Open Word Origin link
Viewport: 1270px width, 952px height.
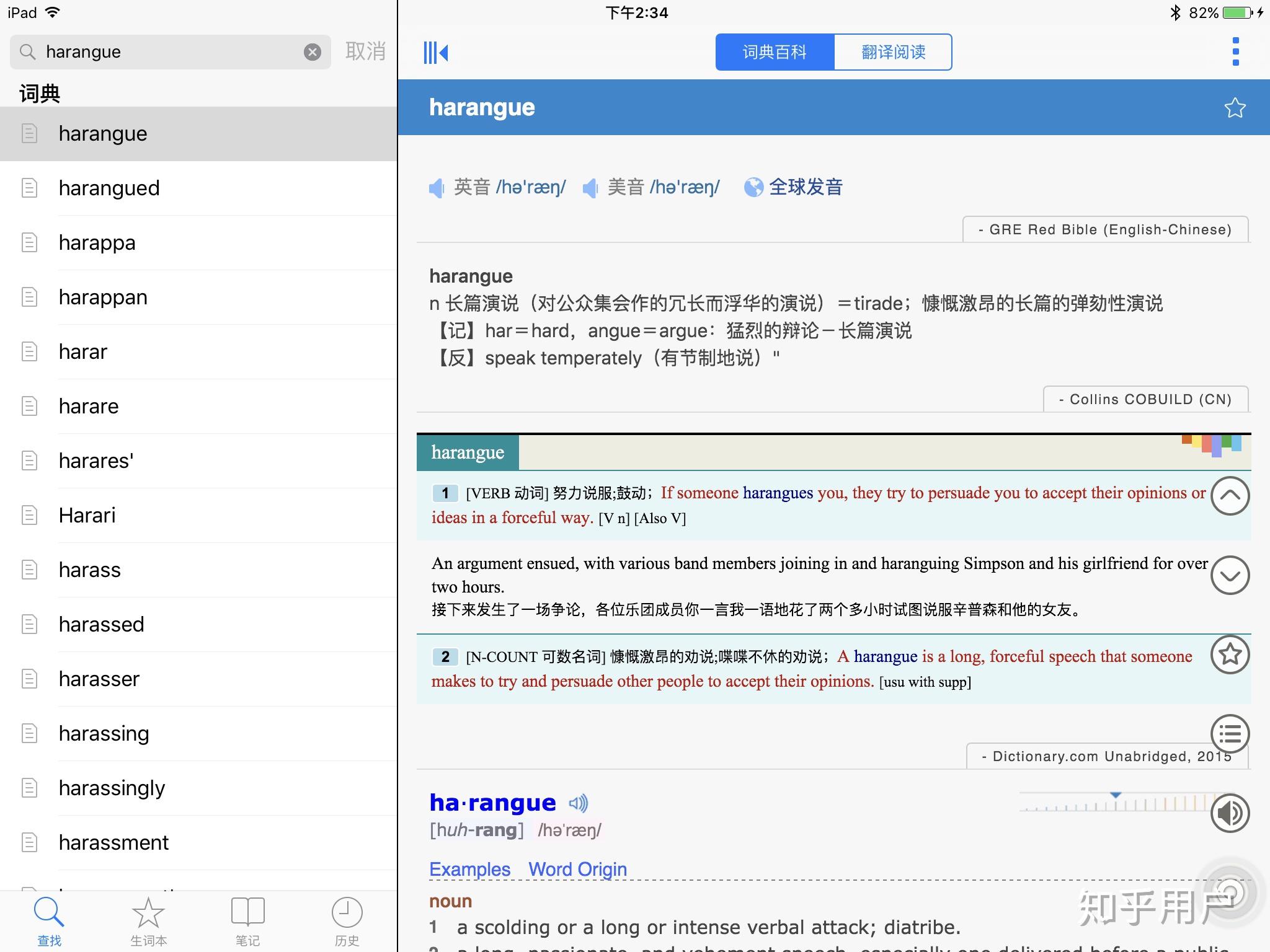[577, 869]
